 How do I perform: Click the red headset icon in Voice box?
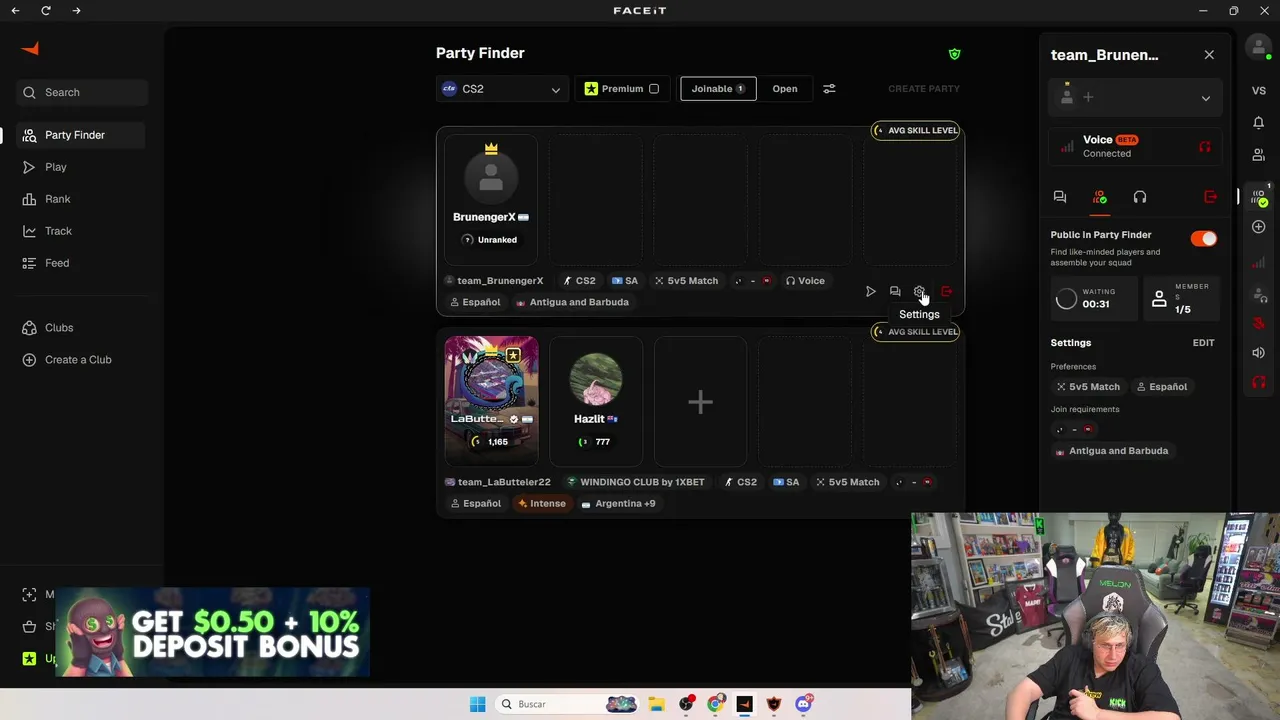[1204, 147]
